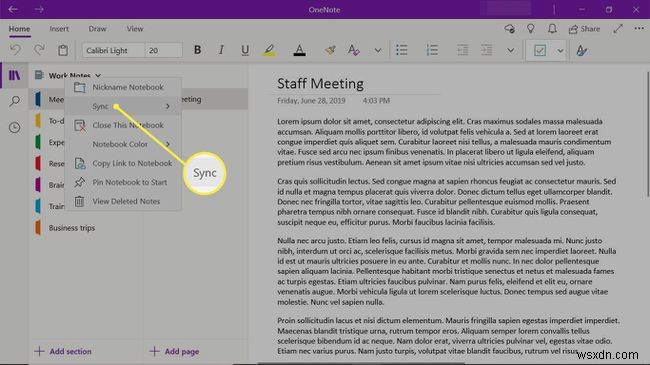Switch to the View tab
This screenshot has height=365, width=650.
pyautogui.click(x=135, y=29)
